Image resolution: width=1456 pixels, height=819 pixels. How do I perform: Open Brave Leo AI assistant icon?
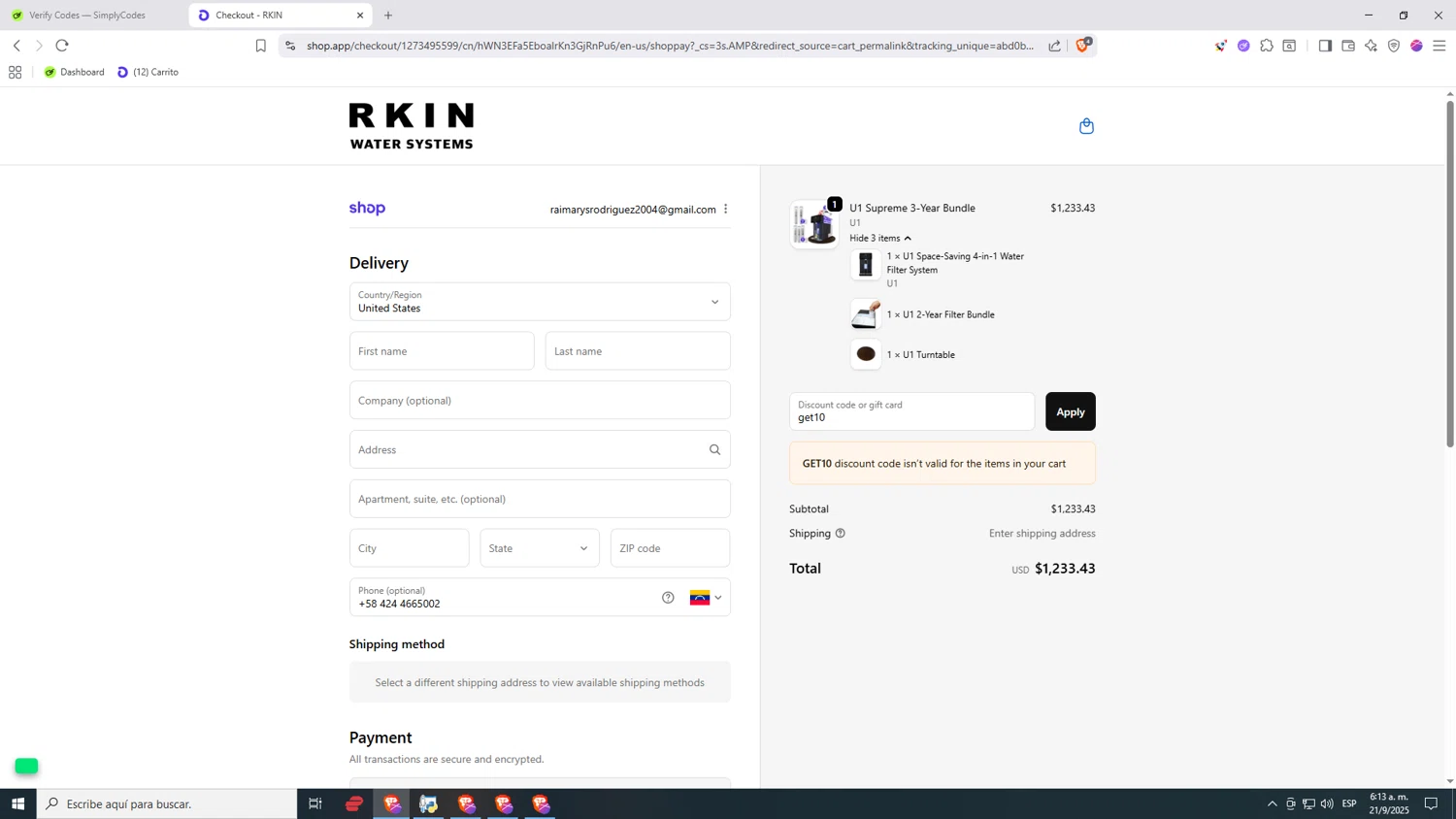click(x=1371, y=46)
